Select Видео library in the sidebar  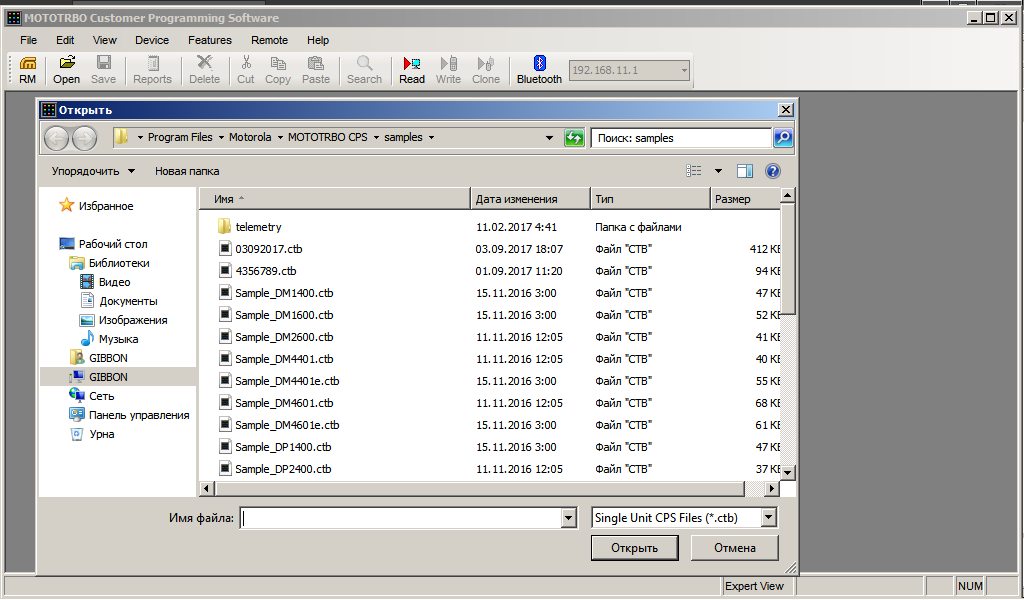tap(104, 282)
